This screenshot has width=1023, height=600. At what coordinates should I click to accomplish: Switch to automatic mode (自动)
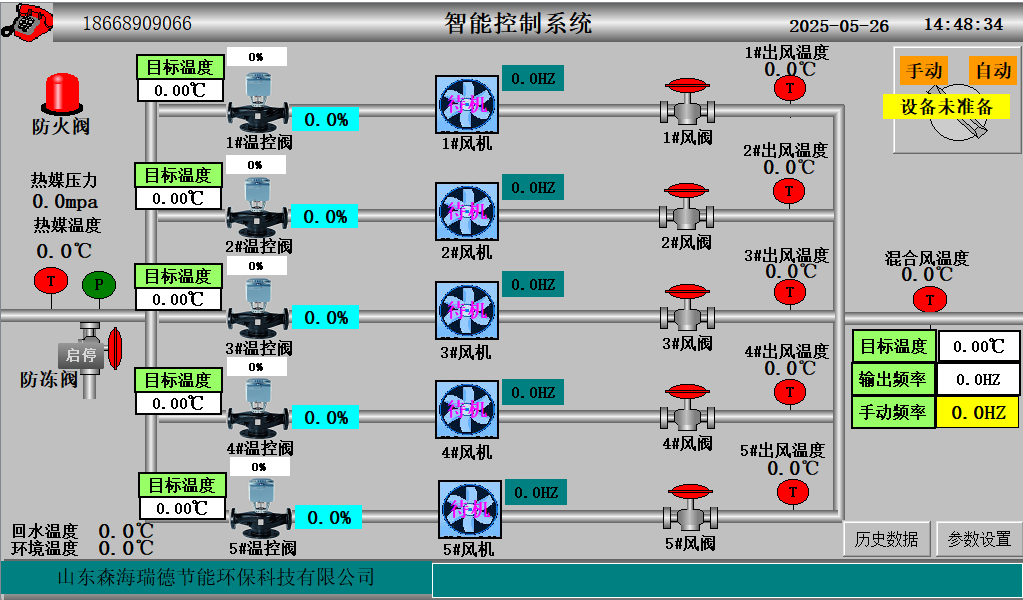coord(993,71)
